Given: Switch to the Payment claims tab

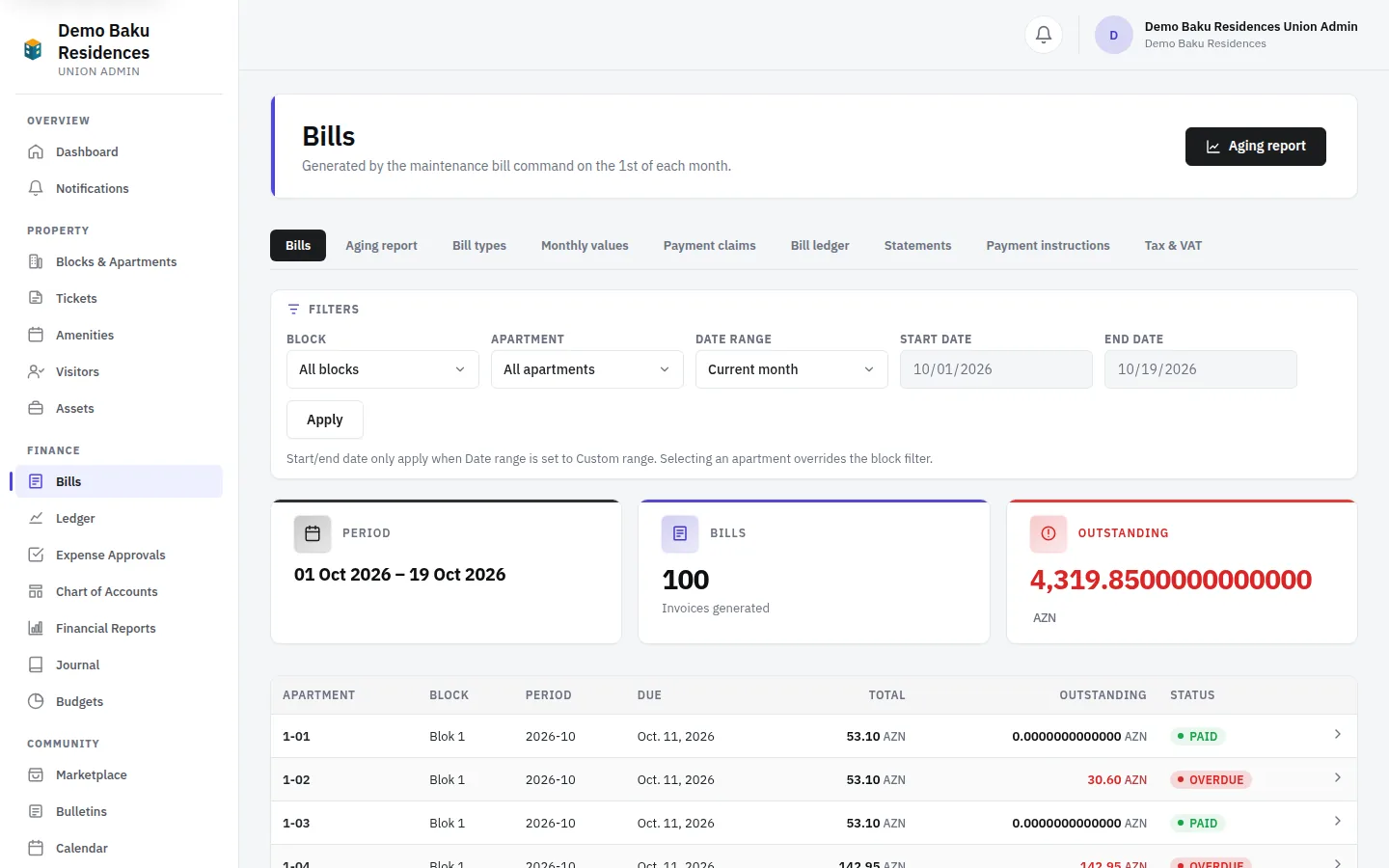Looking at the screenshot, I should [x=710, y=245].
